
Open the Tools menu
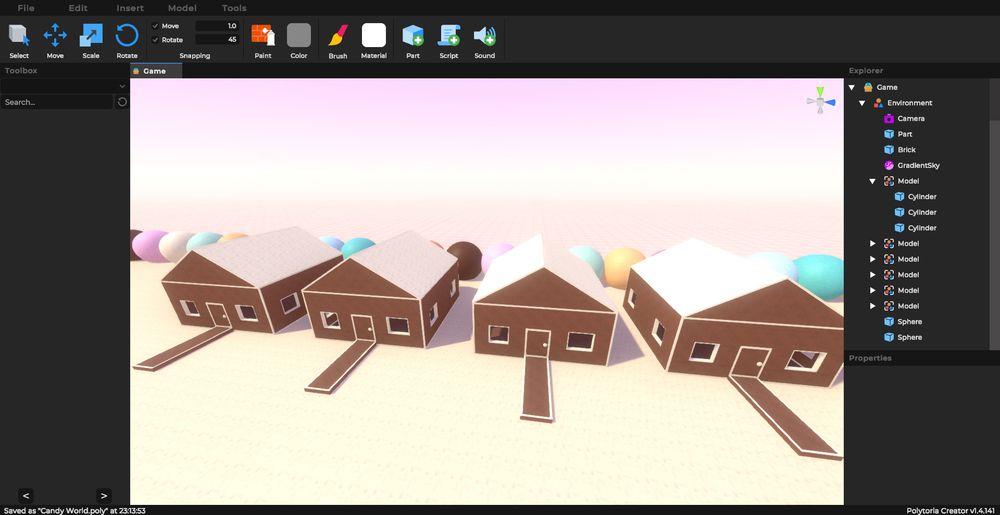click(234, 8)
